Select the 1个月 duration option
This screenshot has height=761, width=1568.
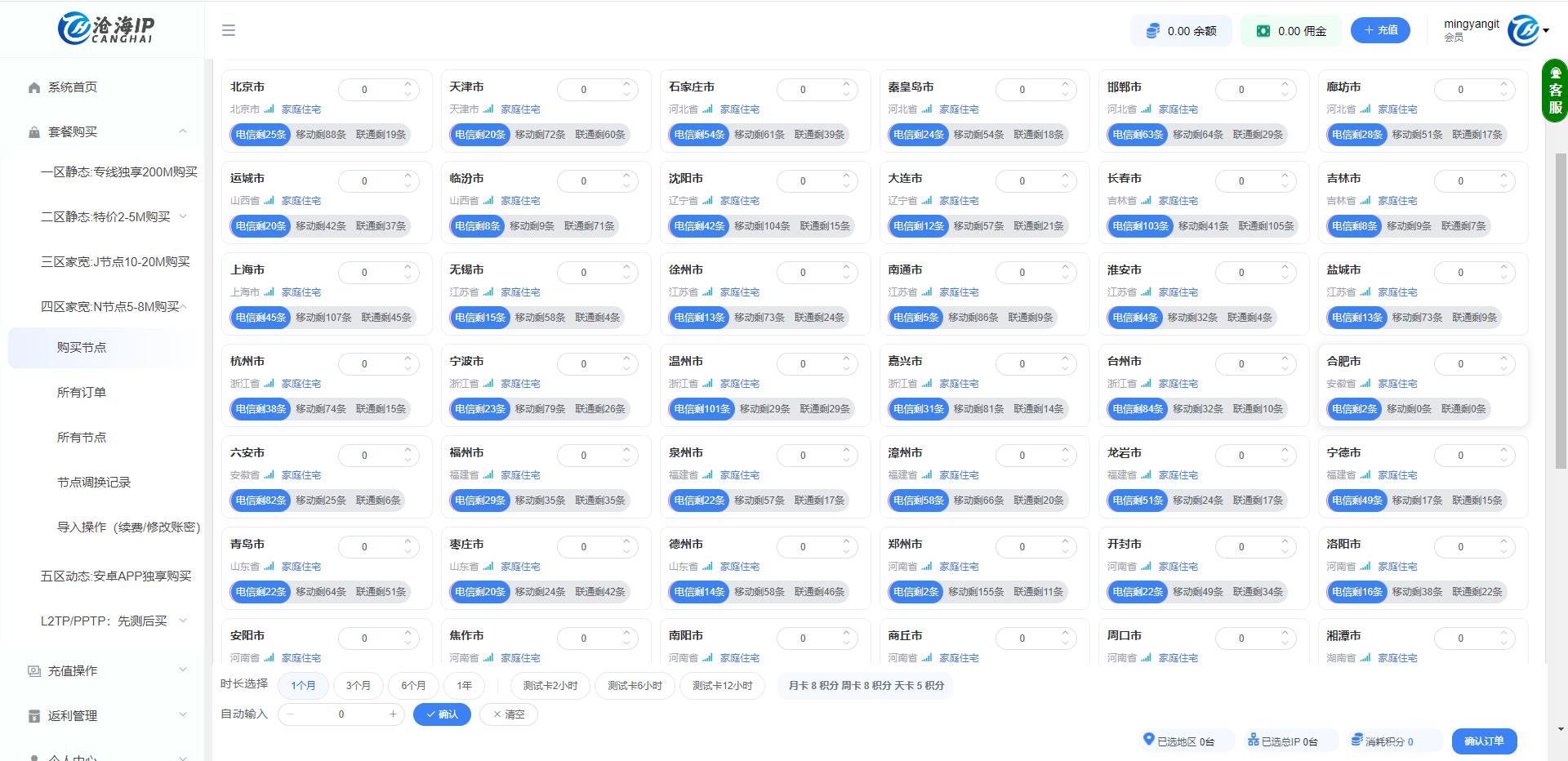[303, 686]
